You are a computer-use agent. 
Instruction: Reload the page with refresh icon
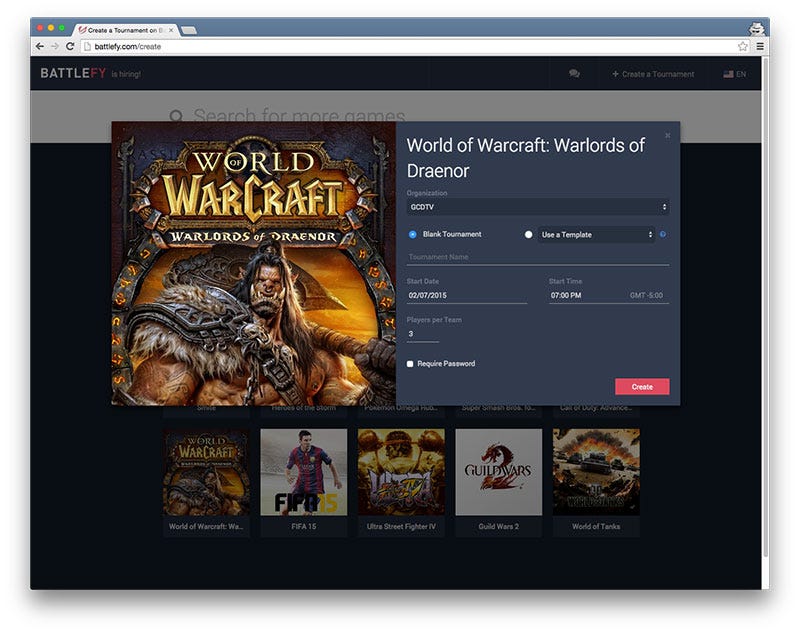coord(70,46)
